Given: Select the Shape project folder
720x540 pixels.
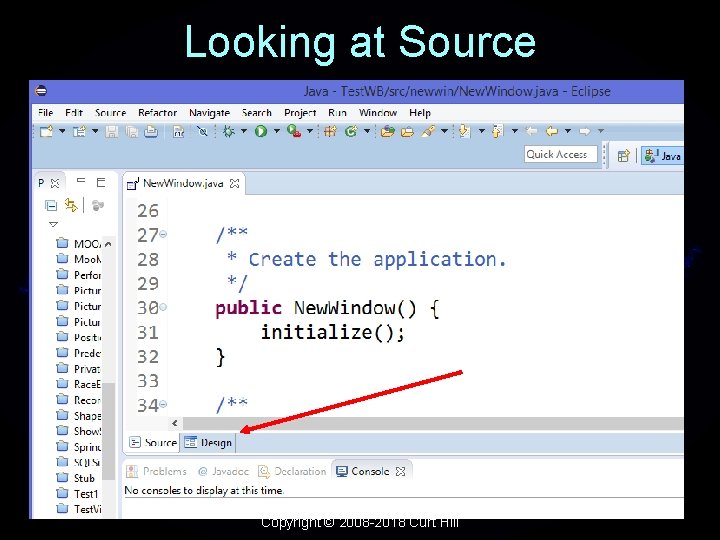Looking at the screenshot, I should point(78,416).
